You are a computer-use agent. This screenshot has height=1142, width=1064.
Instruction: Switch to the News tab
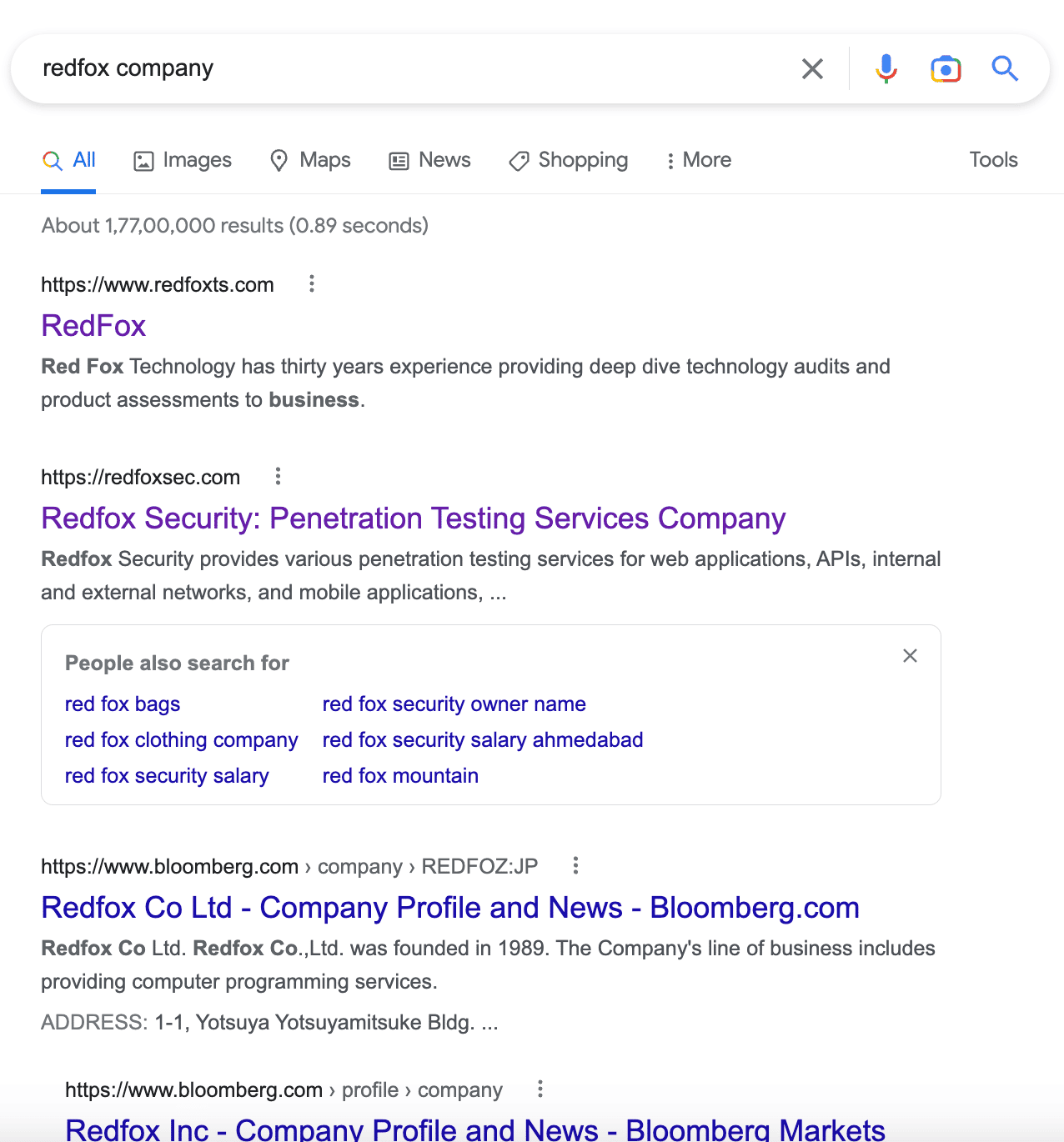pos(429,160)
